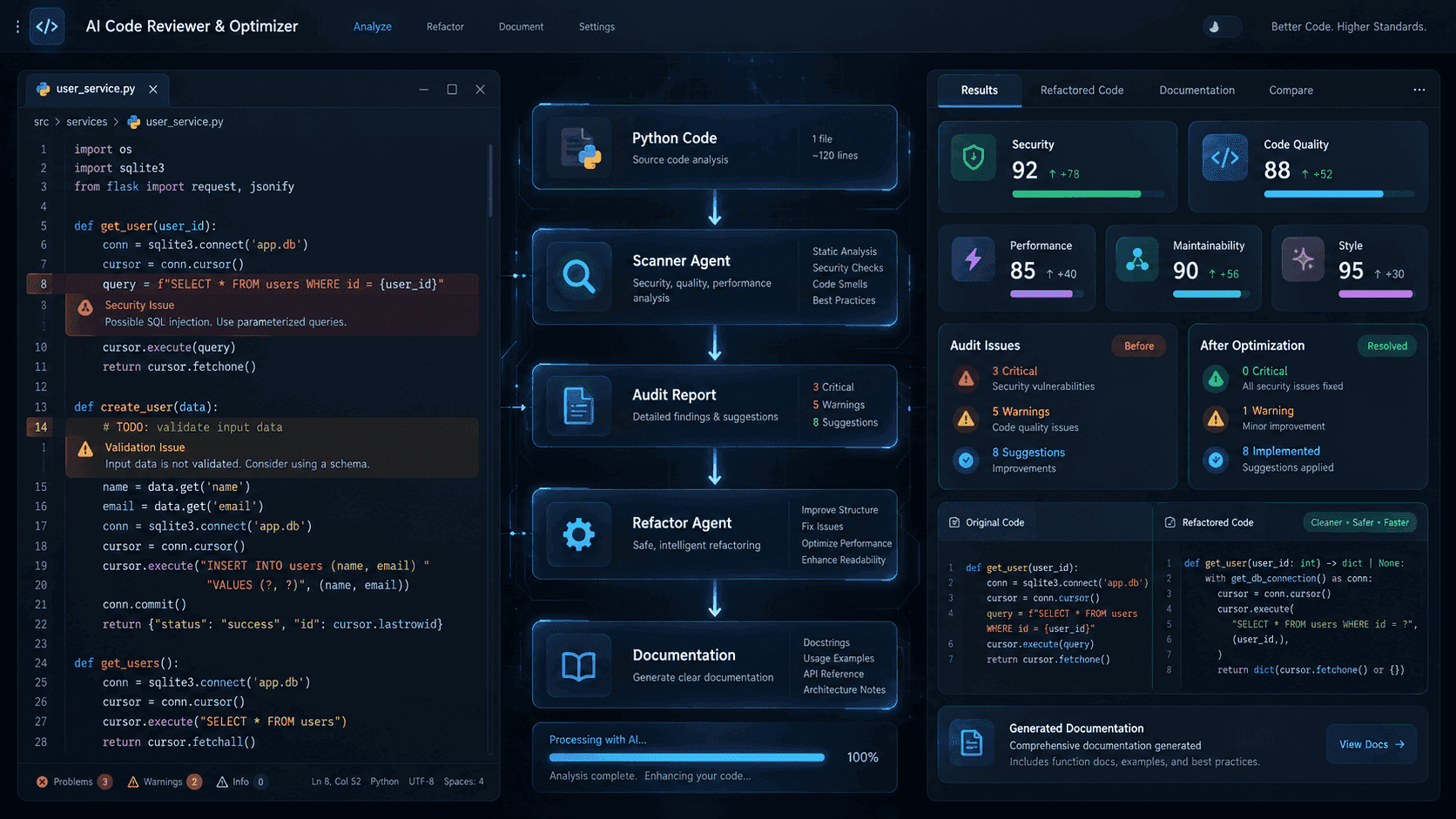This screenshot has width=1456, height=819.
Task: Click the Documentation open book icon
Action: pos(578,666)
